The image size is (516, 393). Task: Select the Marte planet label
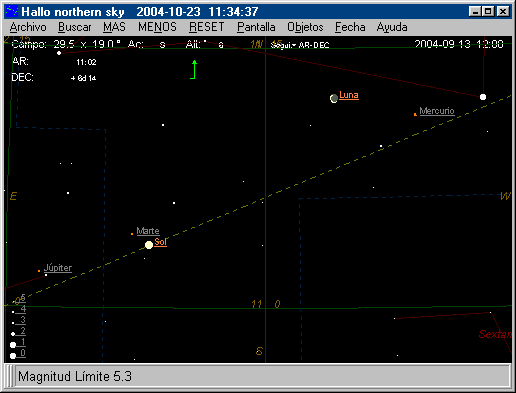point(148,231)
